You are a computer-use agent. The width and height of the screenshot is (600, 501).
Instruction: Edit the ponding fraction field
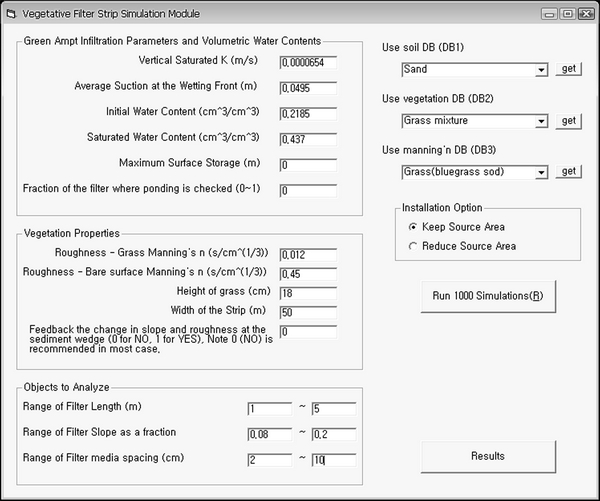tap(308, 191)
